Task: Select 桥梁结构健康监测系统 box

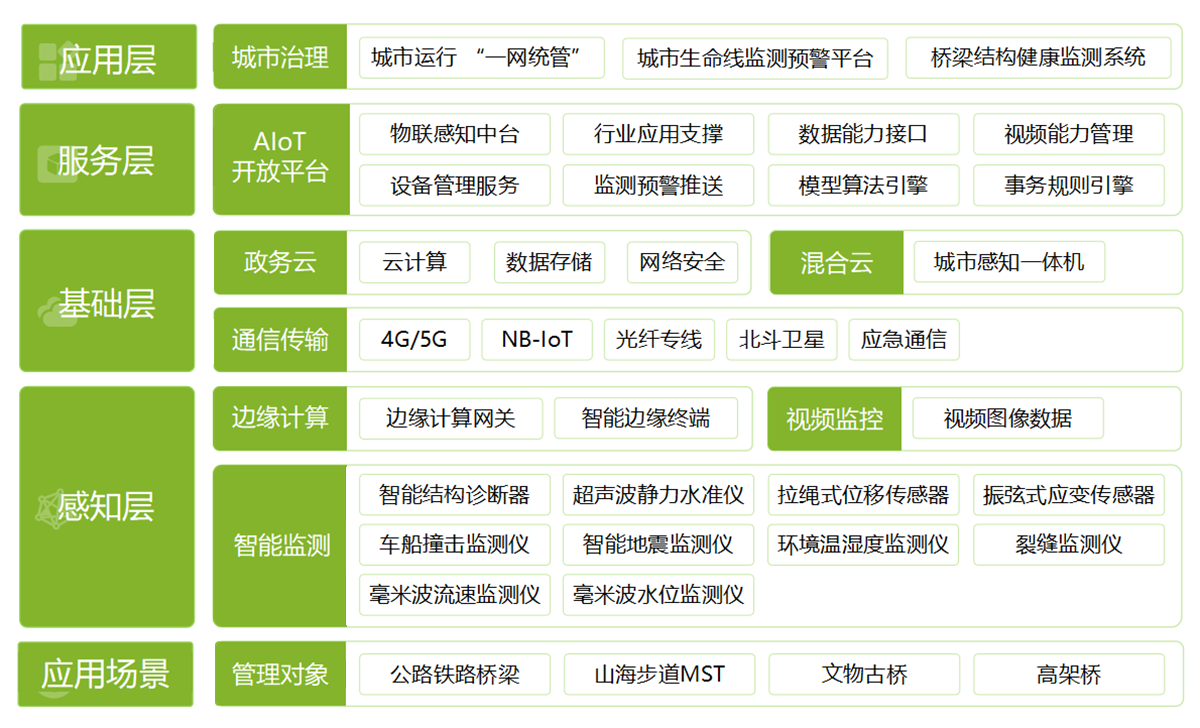Action: coord(1038,58)
